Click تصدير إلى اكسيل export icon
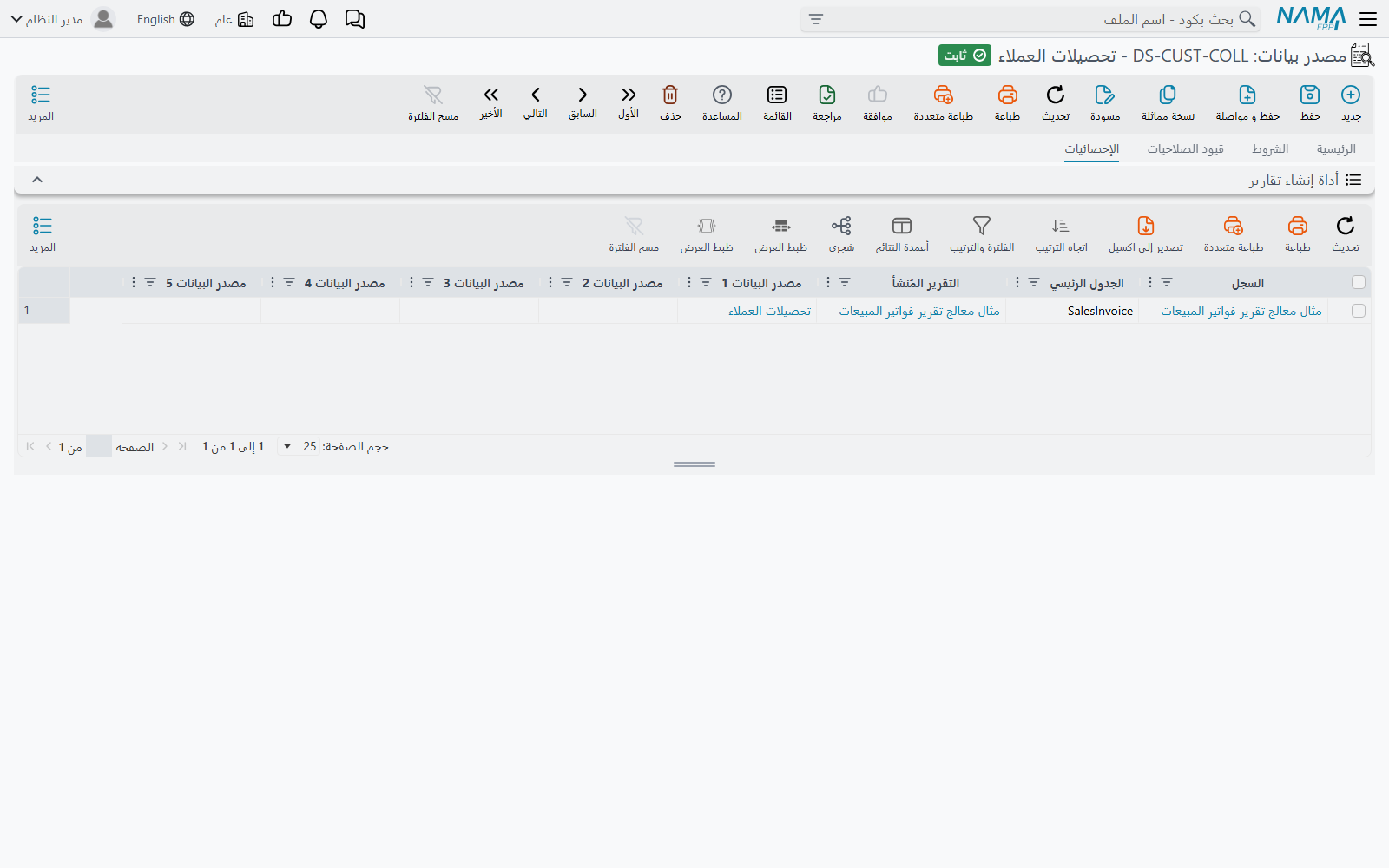 point(1146,226)
